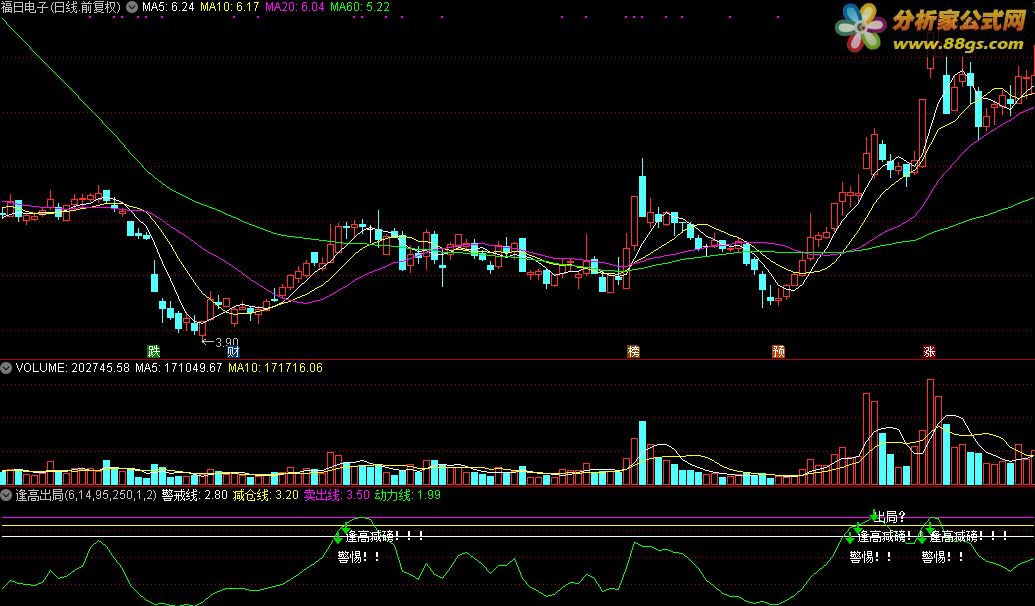1035x606 pixels.
Task: Open the blue 财 event marker
Action: pos(232,351)
